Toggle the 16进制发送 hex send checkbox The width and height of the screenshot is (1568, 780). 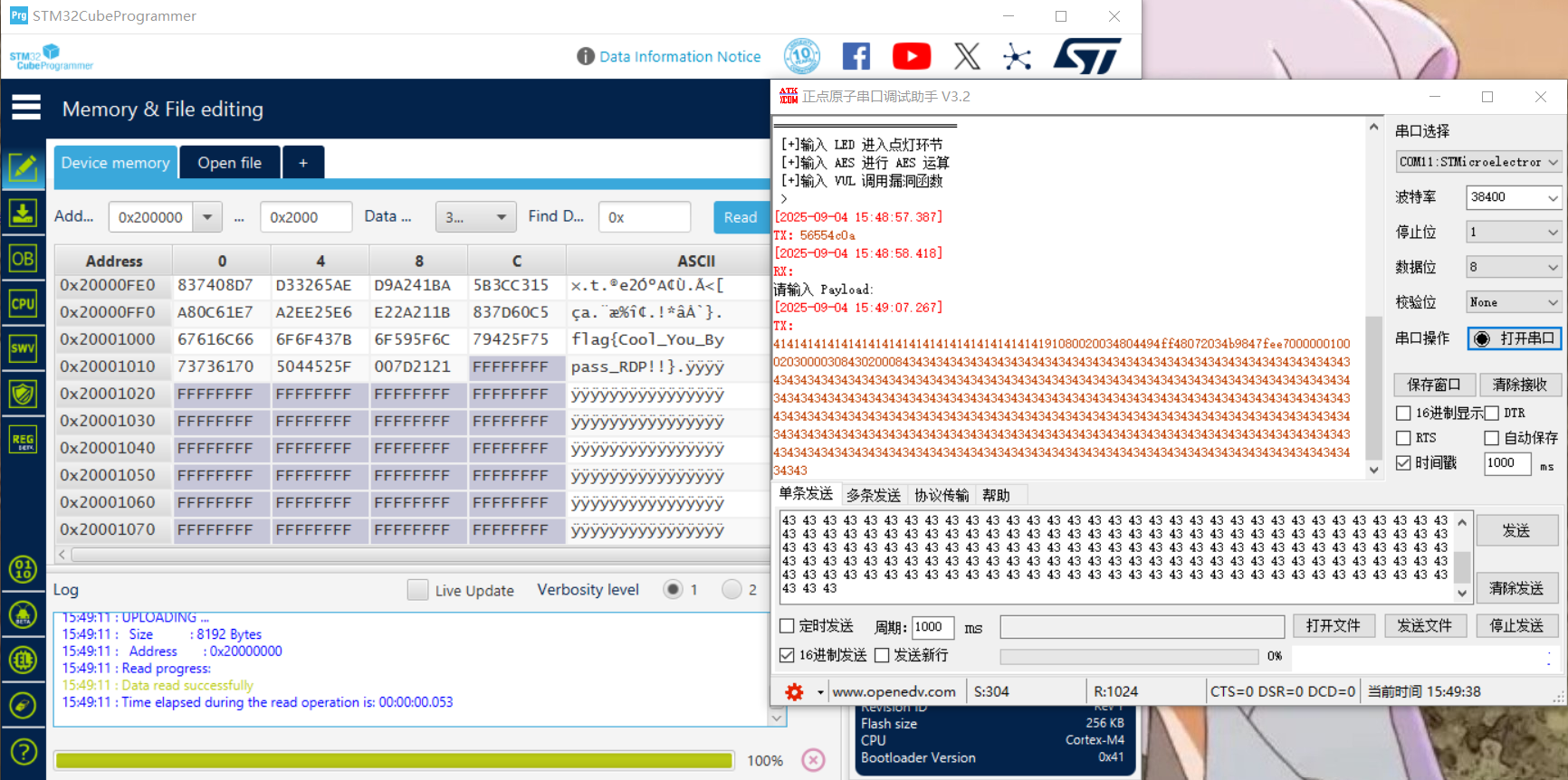(787, 655)
